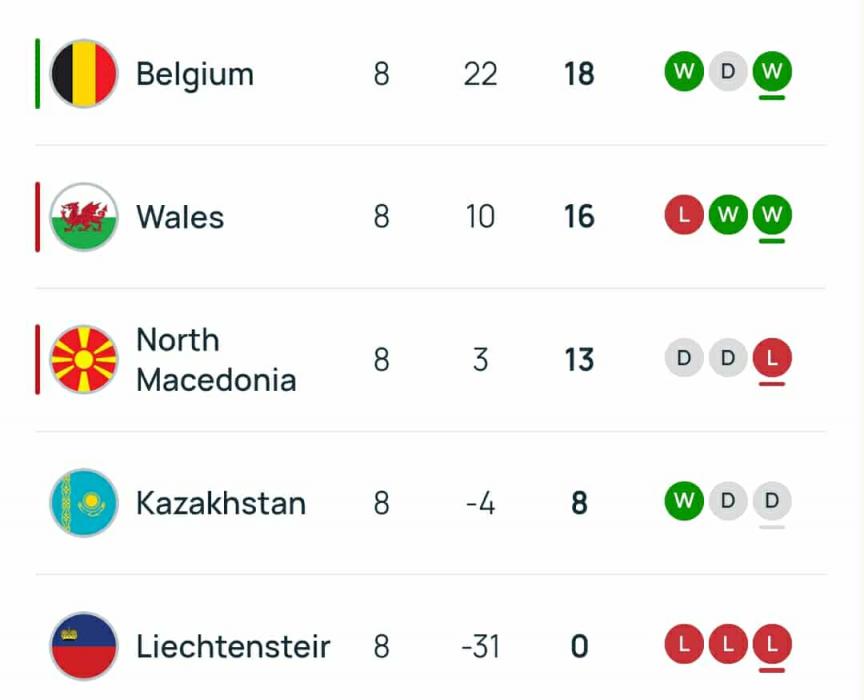Click Liechtenstein's underlined latest loss badge
The height and width of the screenshot is (700, 864).
pyautogui.click(x=772, y=644)
